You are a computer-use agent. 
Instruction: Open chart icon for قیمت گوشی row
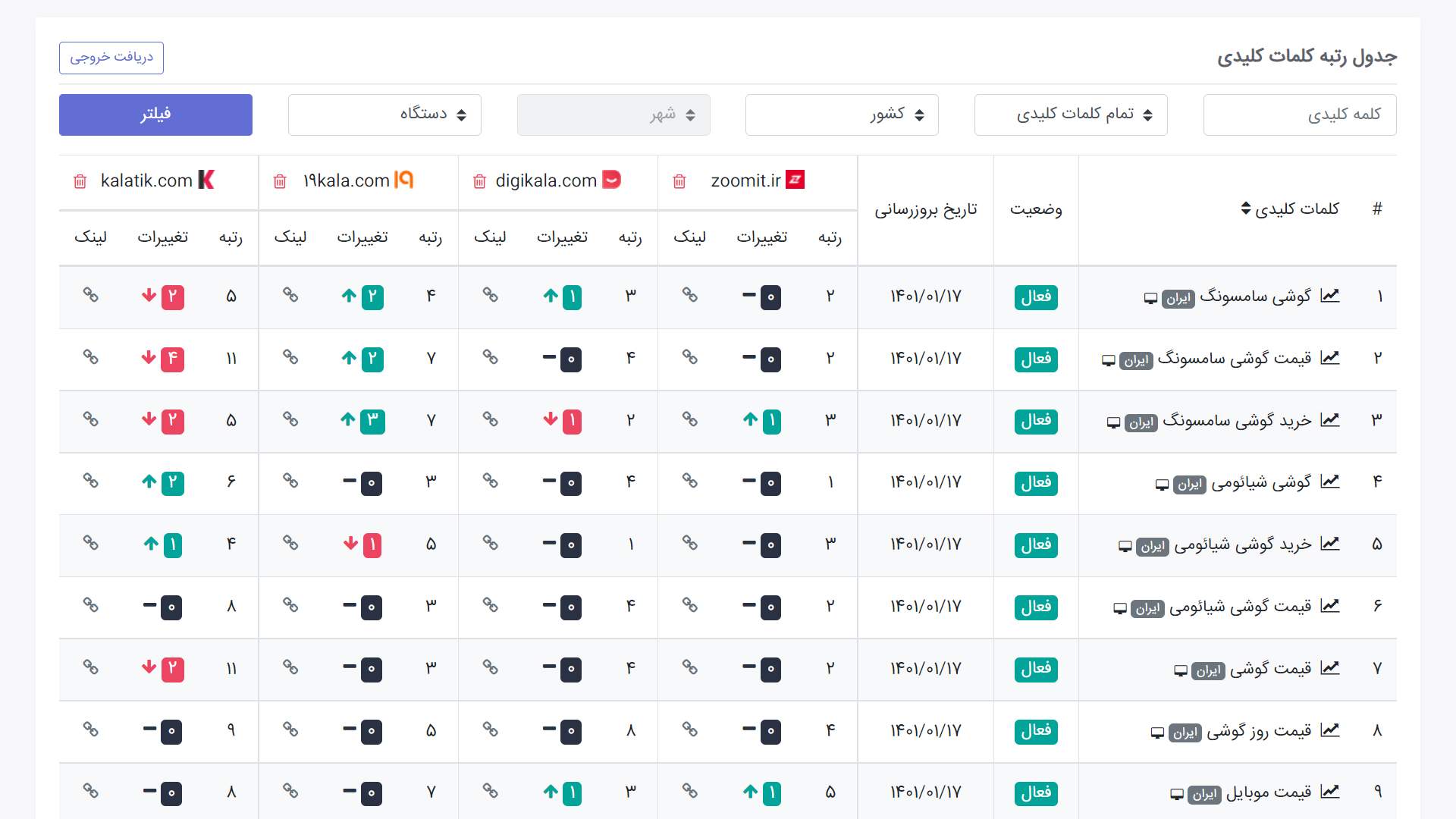(1329, 668)
